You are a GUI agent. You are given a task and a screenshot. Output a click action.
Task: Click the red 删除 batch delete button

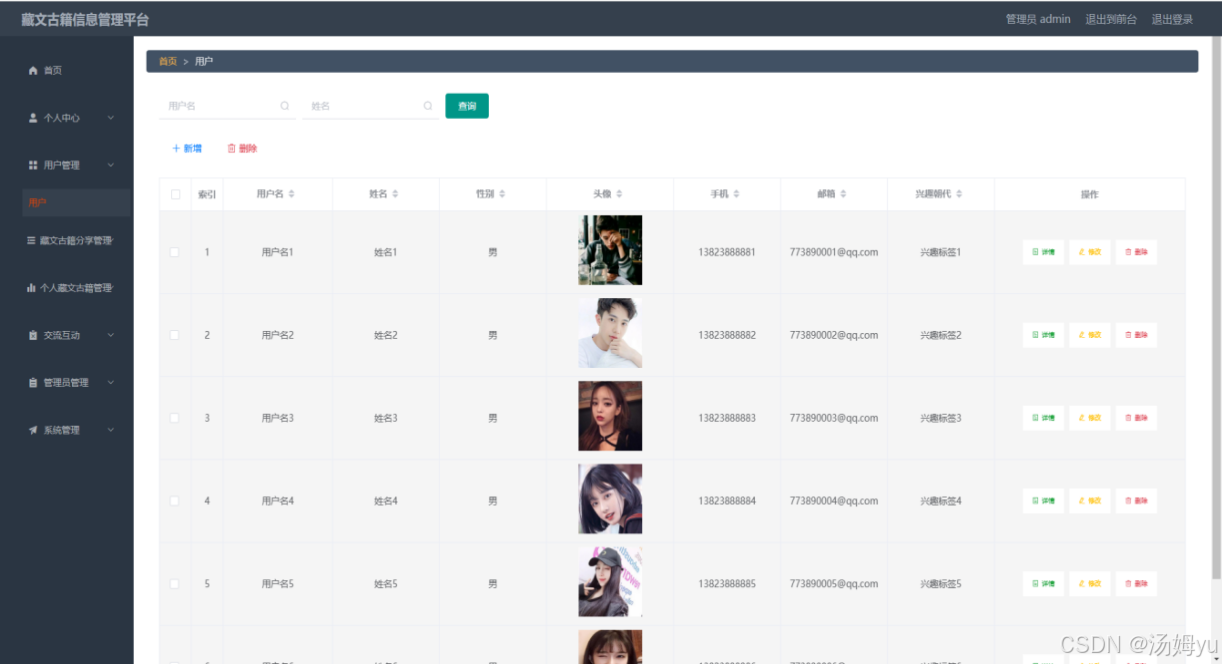click(x=242, y=148)
